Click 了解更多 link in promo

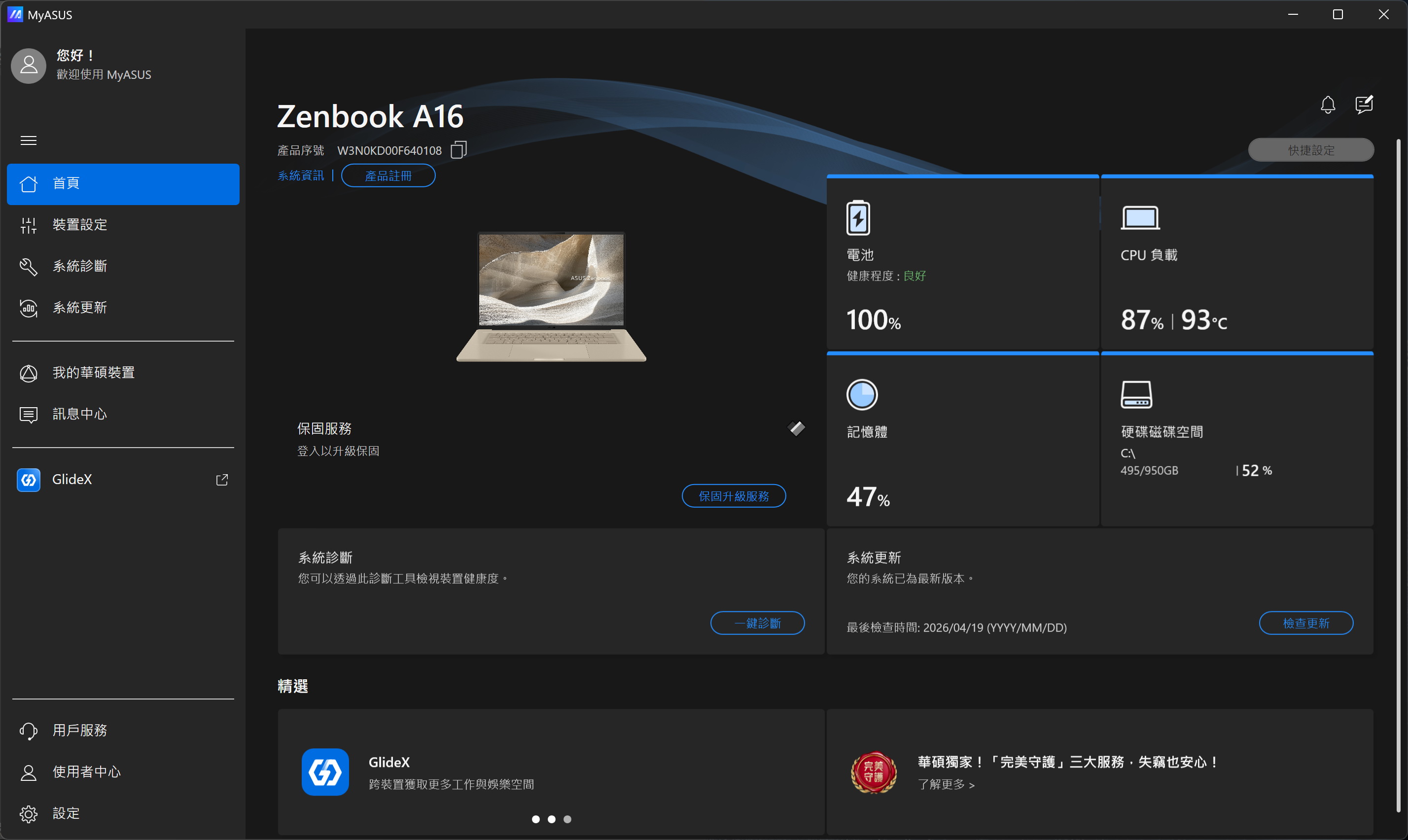tap(946, 784)
